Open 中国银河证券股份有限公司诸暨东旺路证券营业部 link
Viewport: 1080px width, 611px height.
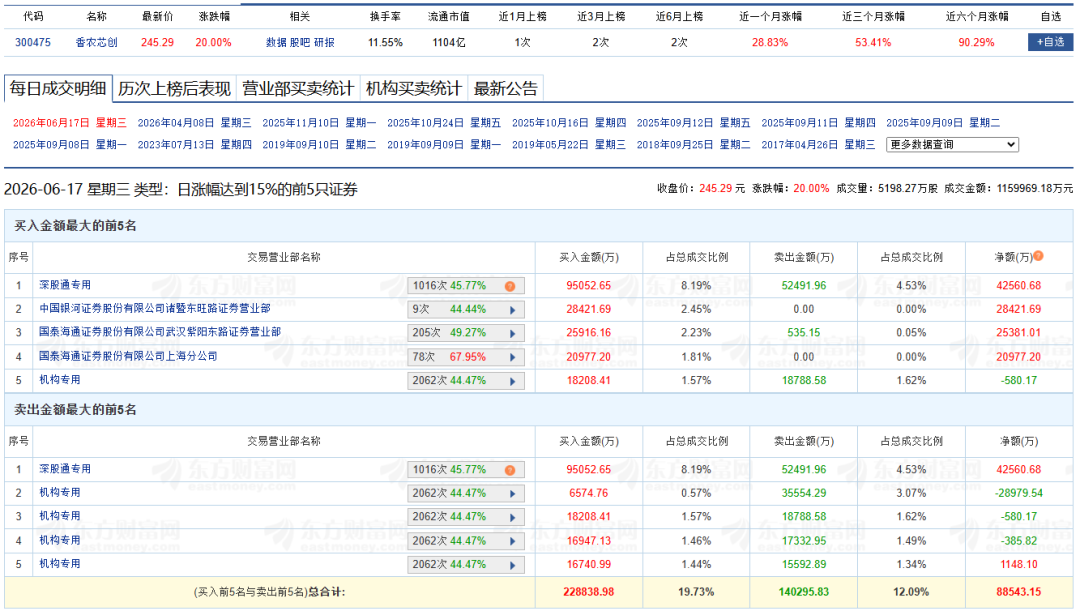coord(154,308)
